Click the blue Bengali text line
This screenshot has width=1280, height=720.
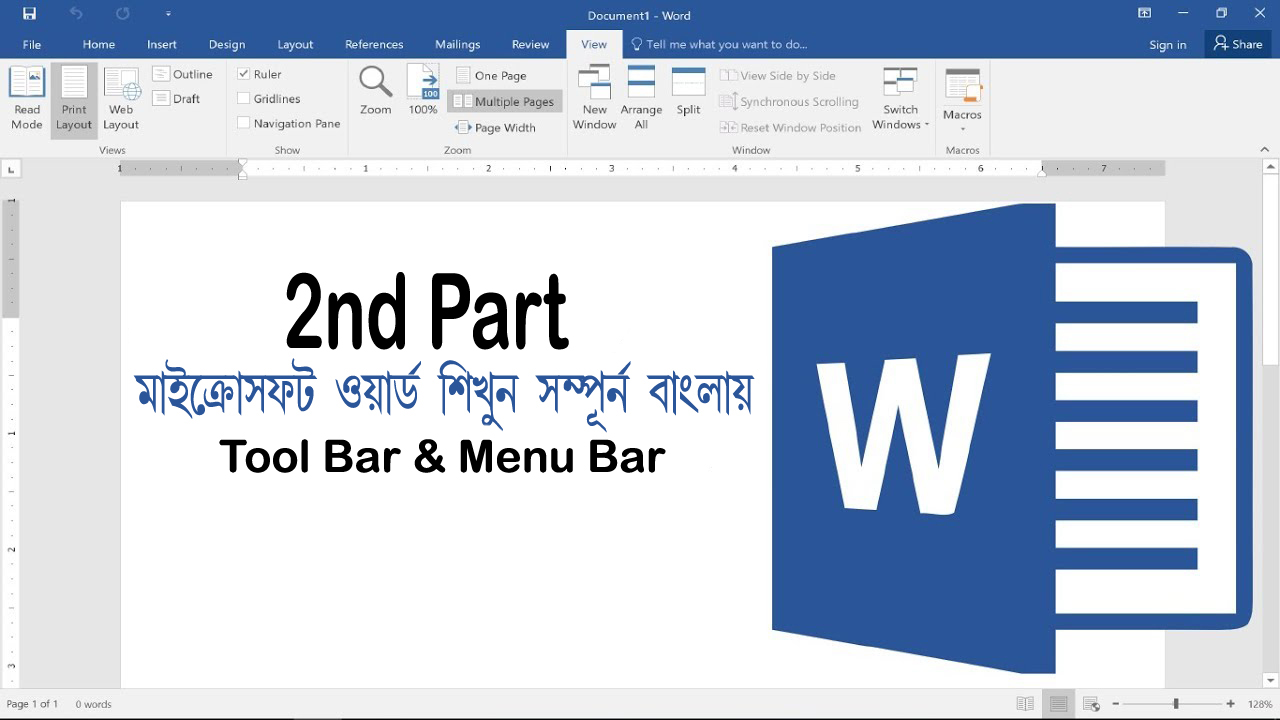(x=444, y=393)
